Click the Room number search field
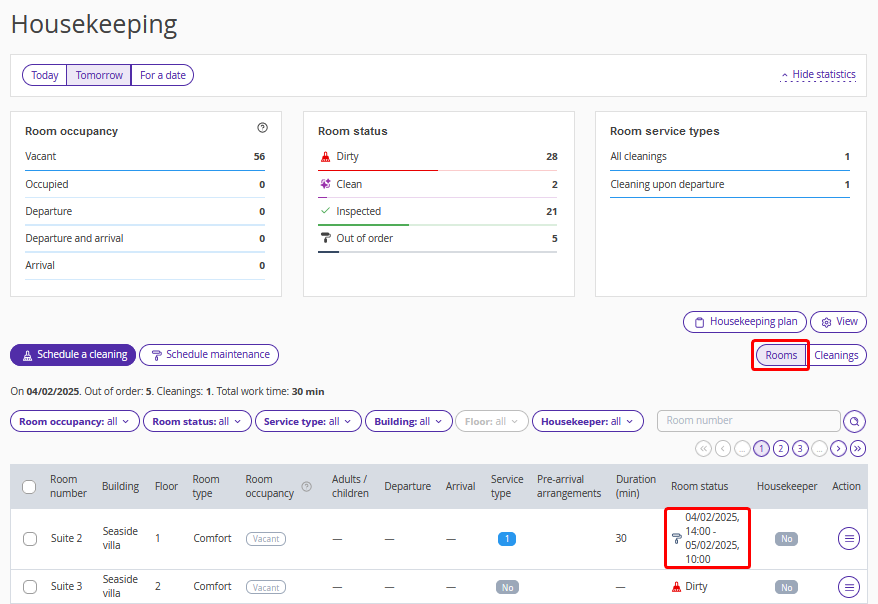The image size is (878, 604). click(748, 421)
